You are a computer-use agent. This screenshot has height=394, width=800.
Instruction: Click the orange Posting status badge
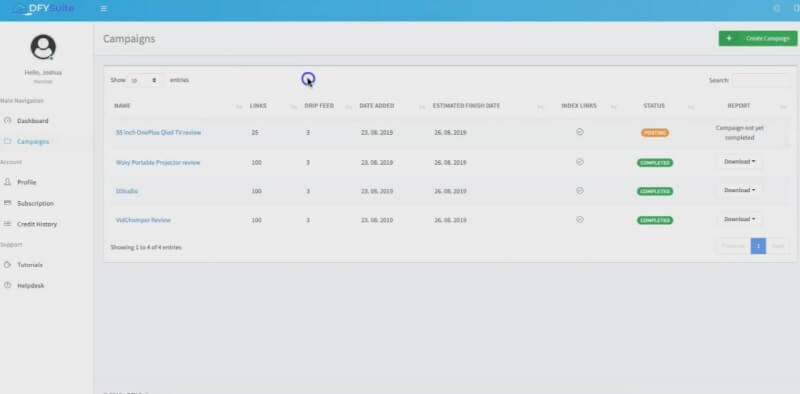pos(655,133)
